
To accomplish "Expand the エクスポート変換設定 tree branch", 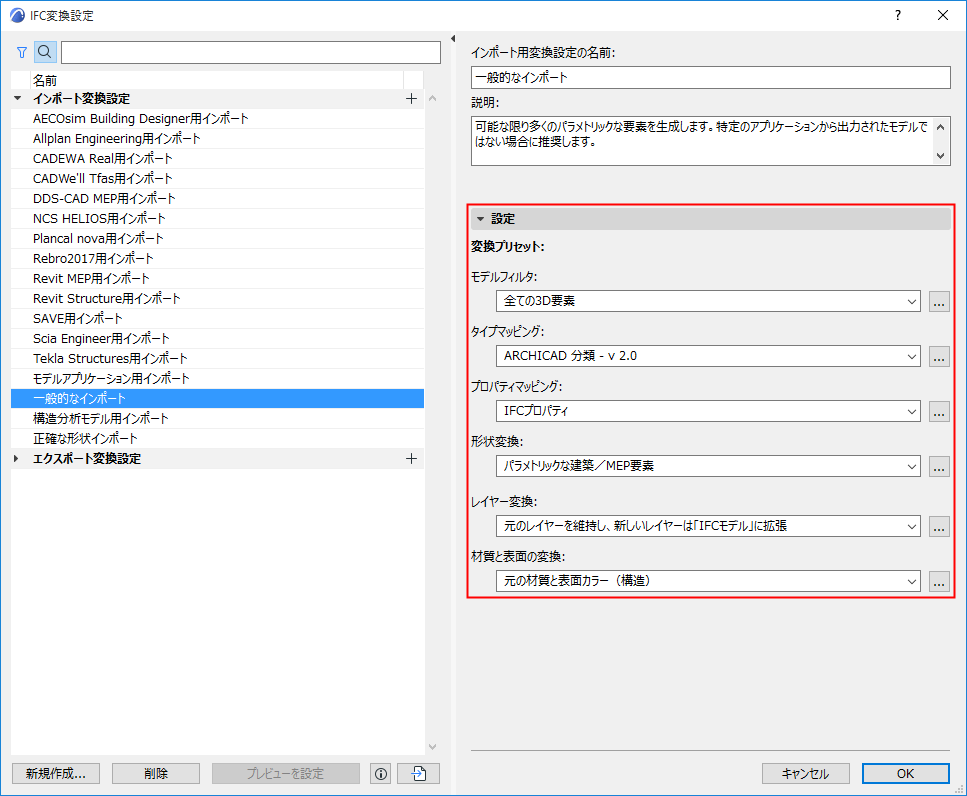I will (16, 458).
